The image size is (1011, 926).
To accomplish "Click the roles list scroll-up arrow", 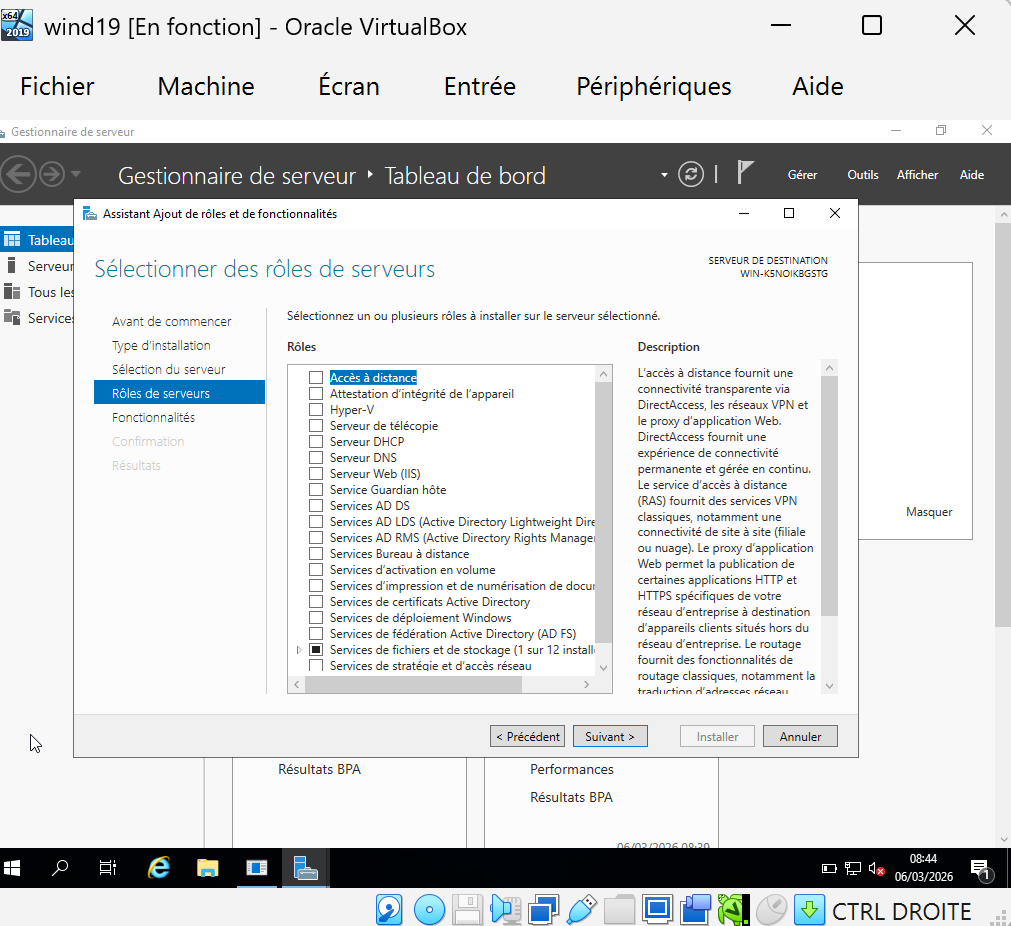I will pos(604,374).
